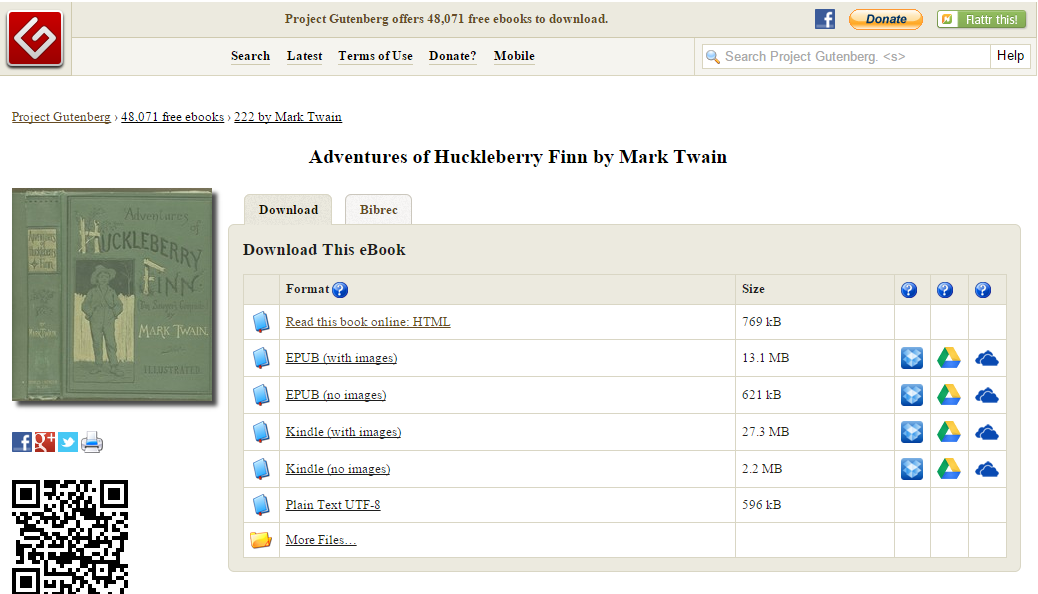Click the magnifier icon in search box
The height and width of the screenshot is (594, 1038).
pos(712,57)
